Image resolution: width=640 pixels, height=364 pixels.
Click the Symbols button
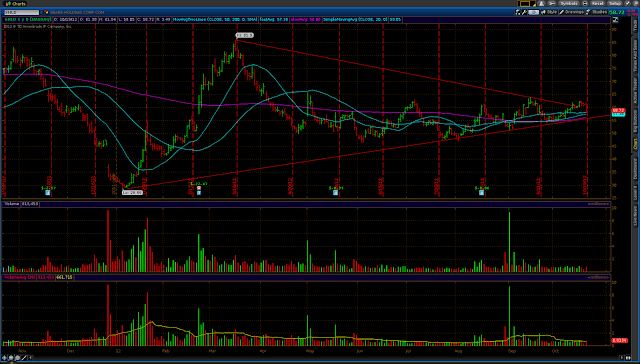[569, 3]
